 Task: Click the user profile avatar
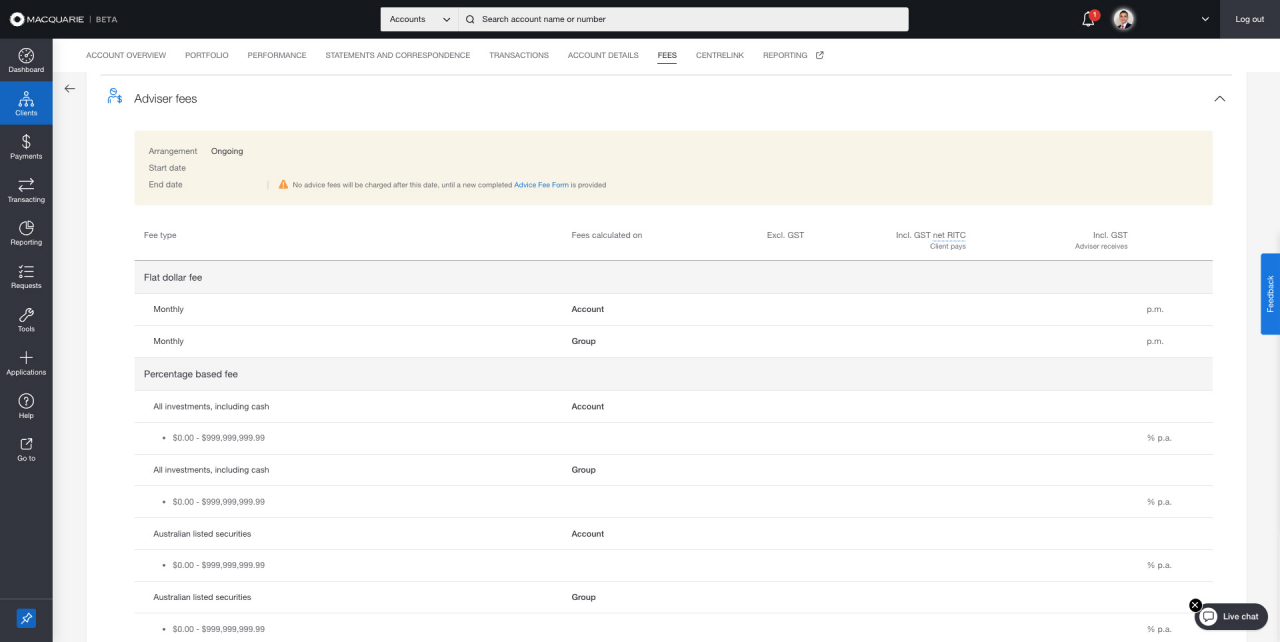pyautogui.click(x=1124, y=19)
